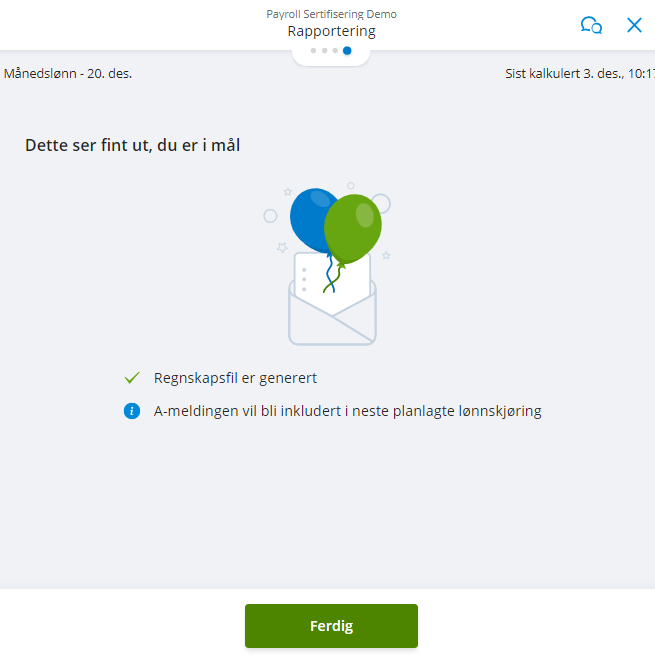The height and width of the screenshot is (656, 655).
Task: Go to third step dot
Action: pyautogui.click(x=335, y=51)
